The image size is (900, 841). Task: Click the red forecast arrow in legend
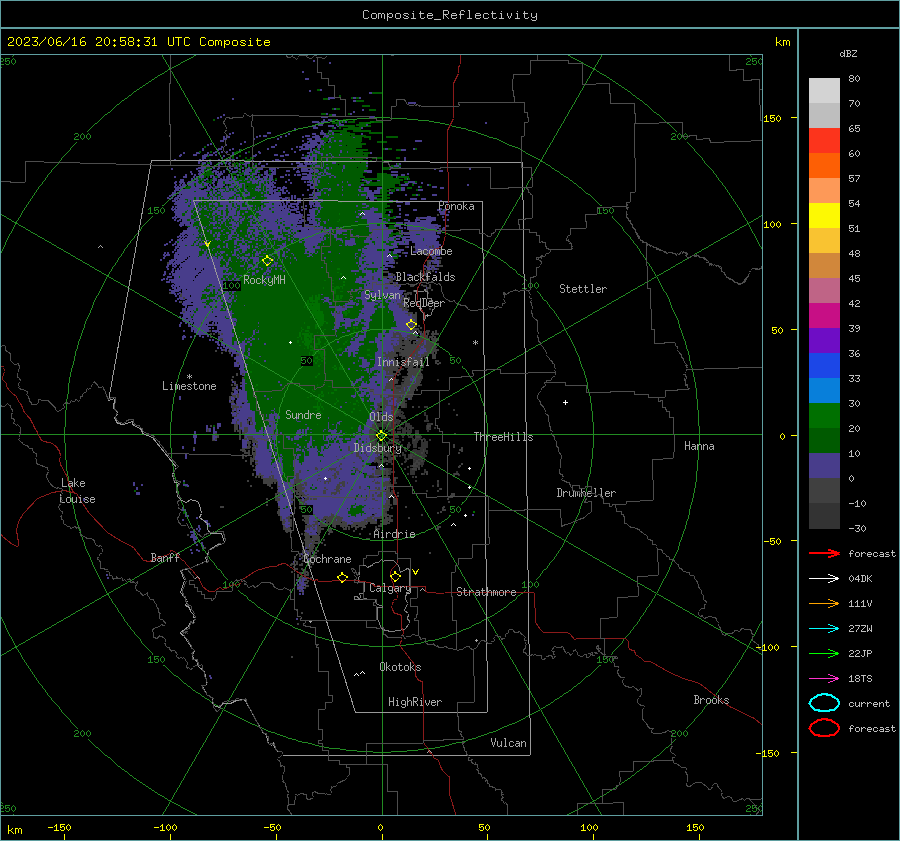pos(824,553)
